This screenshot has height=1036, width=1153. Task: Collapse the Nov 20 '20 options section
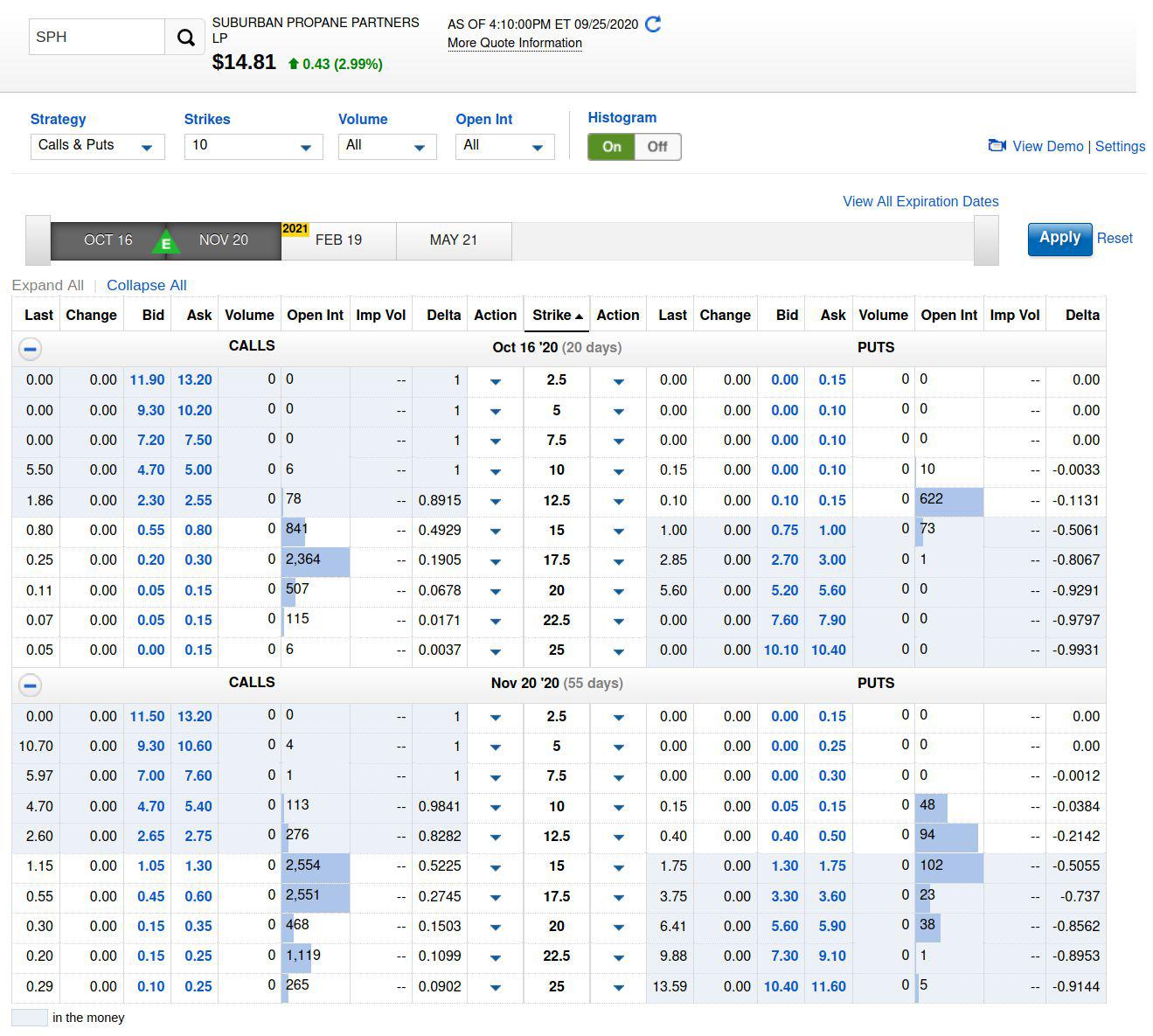pos(30,685)
